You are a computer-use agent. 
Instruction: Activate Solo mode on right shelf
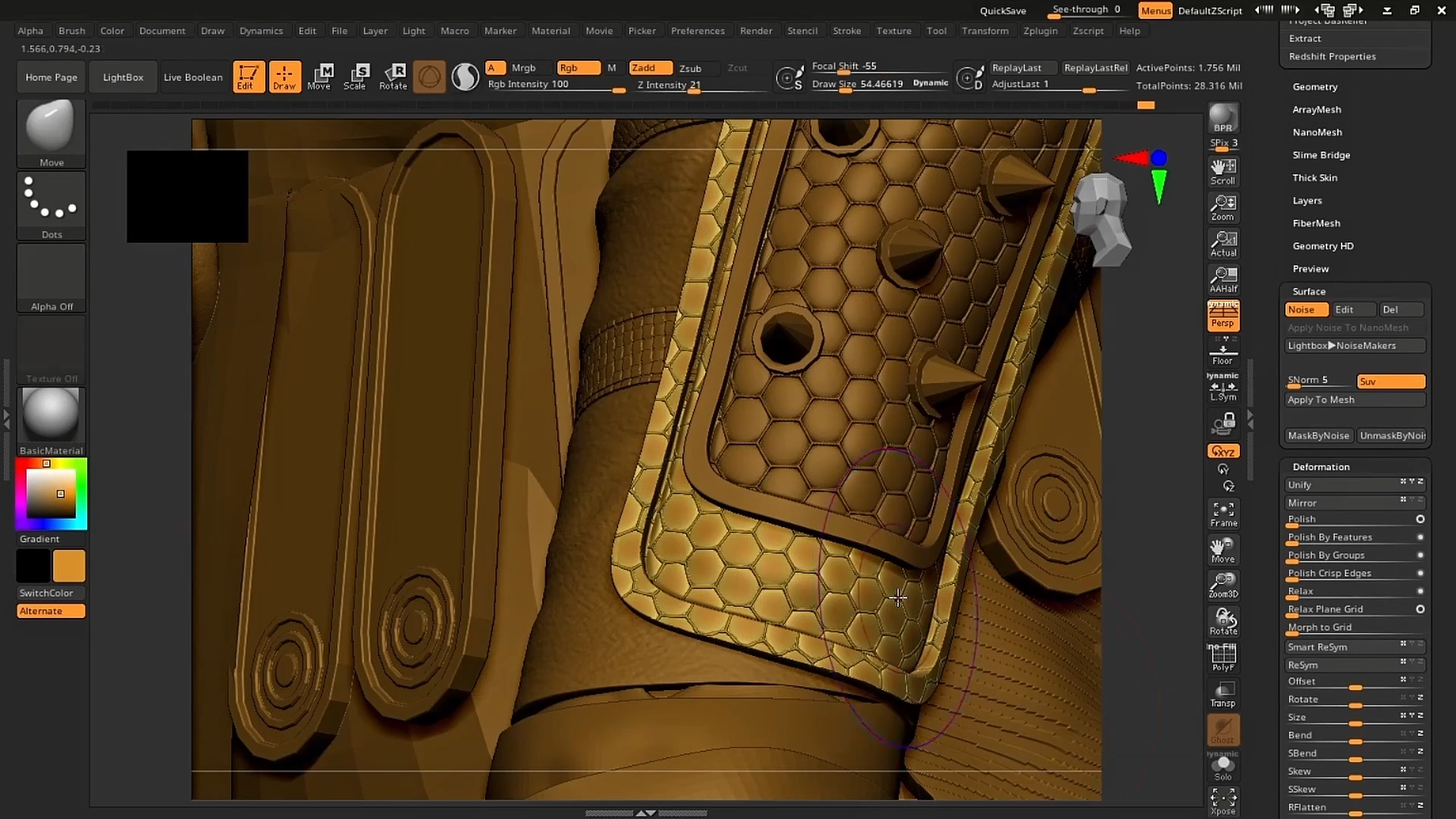tap(1222, 767)
